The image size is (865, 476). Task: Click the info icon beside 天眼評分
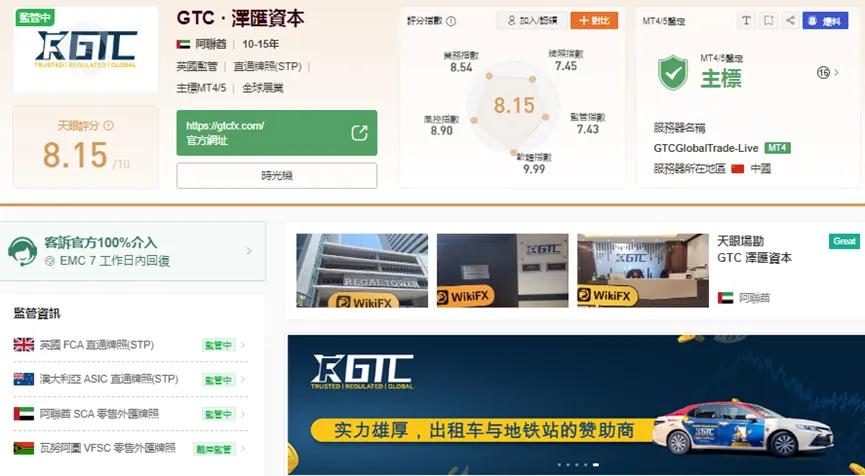click(x=108, y=126)
